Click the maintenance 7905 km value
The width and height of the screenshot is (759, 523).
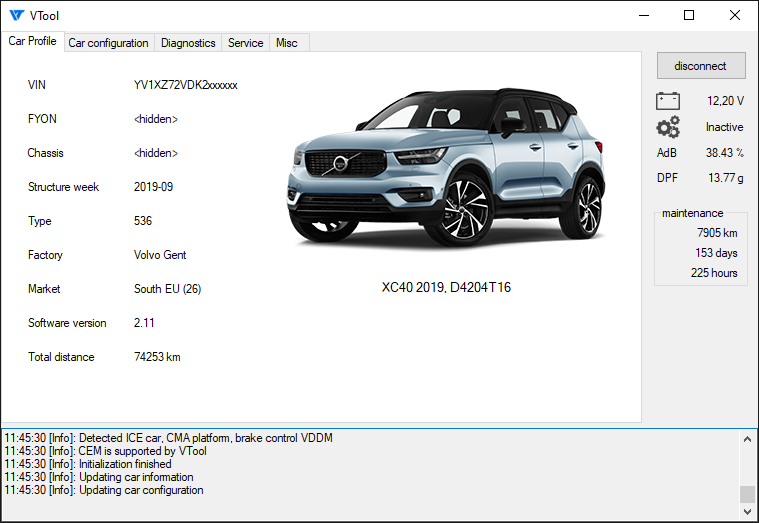pyautogui.click(x=717, y=233)
